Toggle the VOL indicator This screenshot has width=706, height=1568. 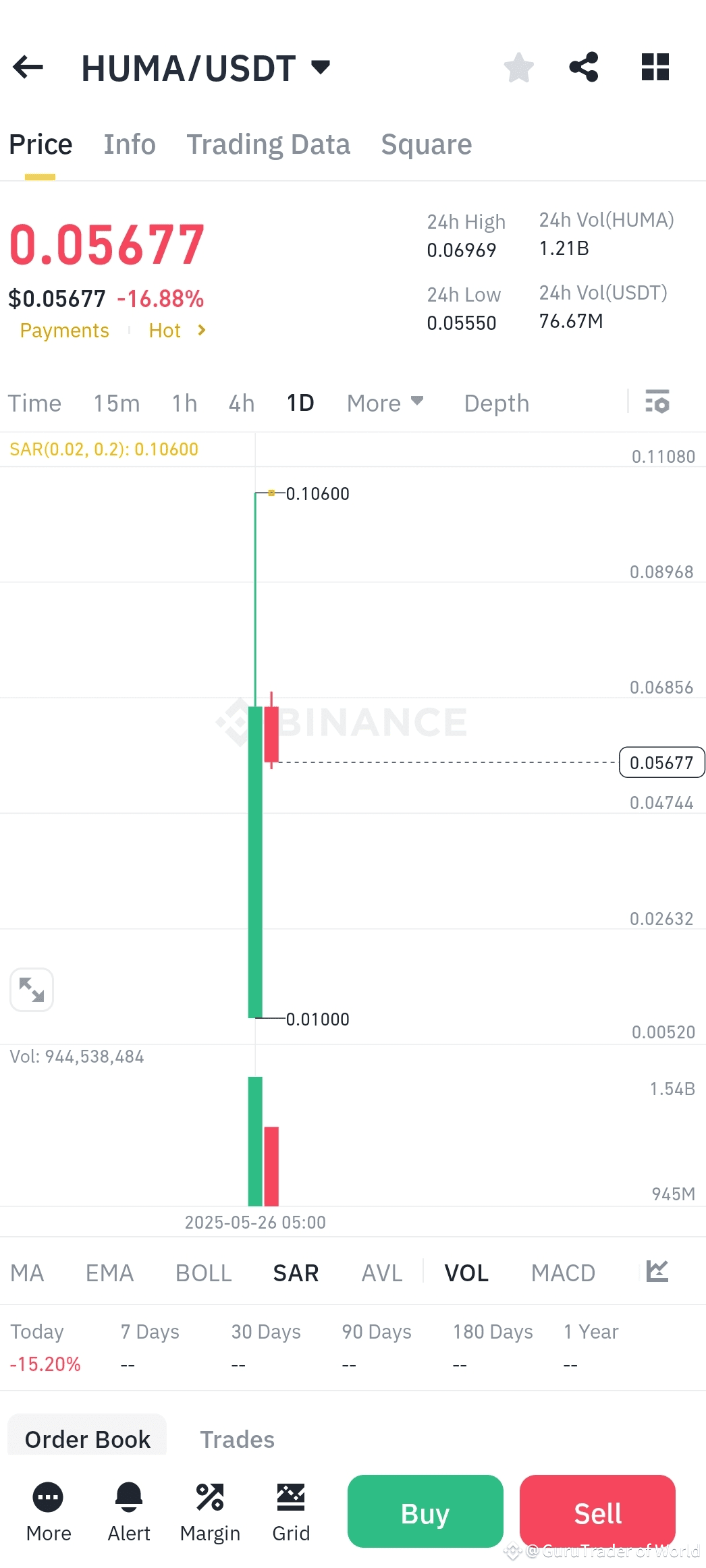click(466, 1273)
